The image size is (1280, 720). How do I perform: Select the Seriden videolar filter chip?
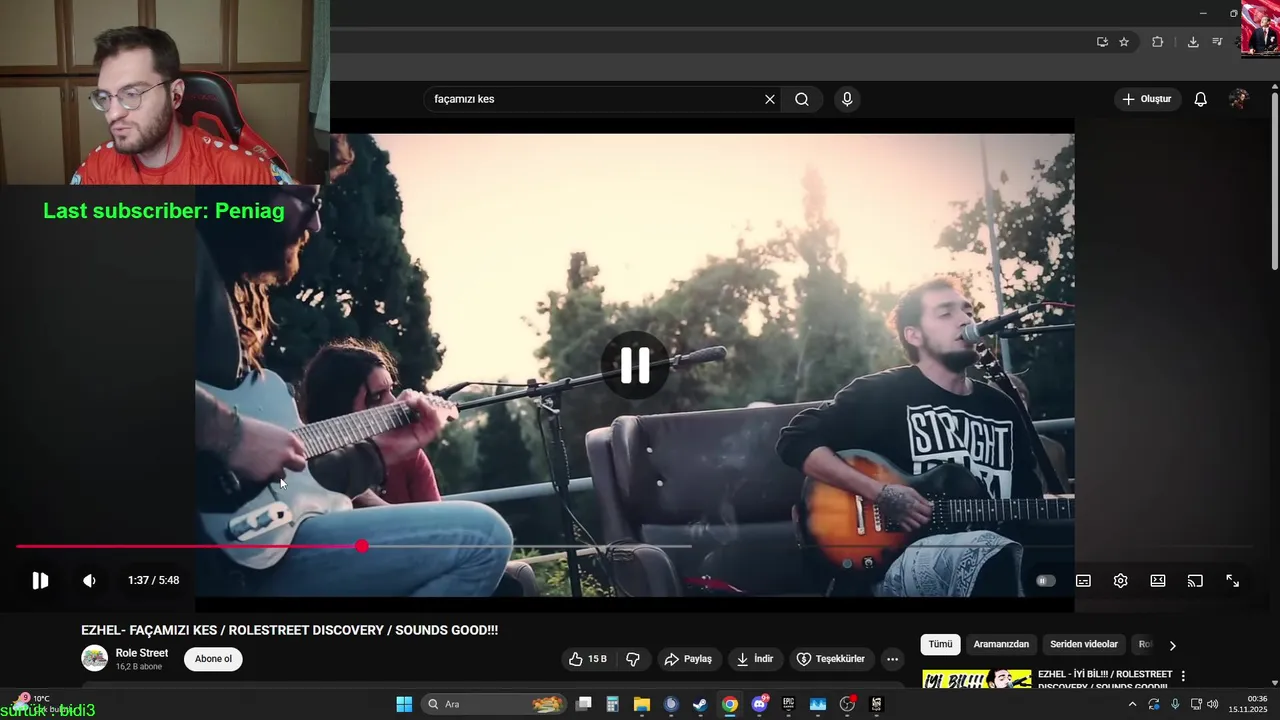coord(1084,645)
